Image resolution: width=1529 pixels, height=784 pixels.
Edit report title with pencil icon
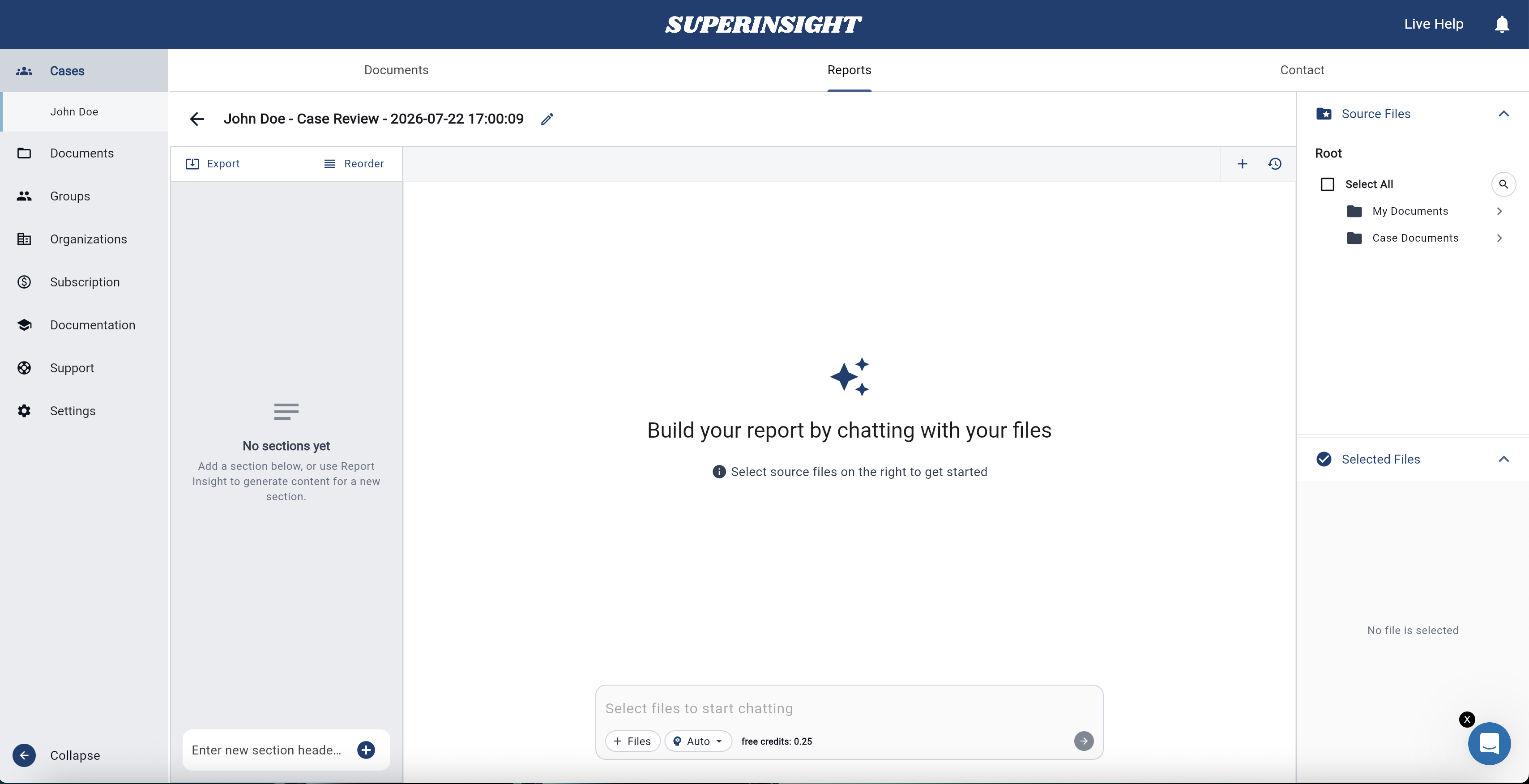(547, 119)
